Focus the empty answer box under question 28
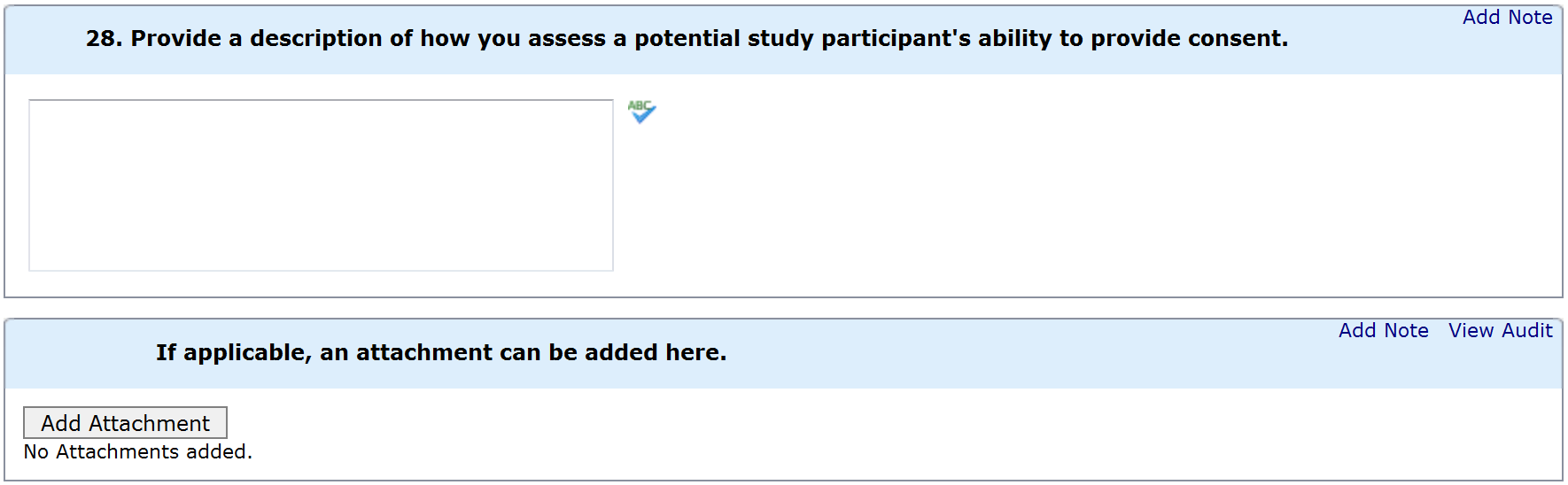The height and width of the screenshot is (485, 1568). (321, 185)
